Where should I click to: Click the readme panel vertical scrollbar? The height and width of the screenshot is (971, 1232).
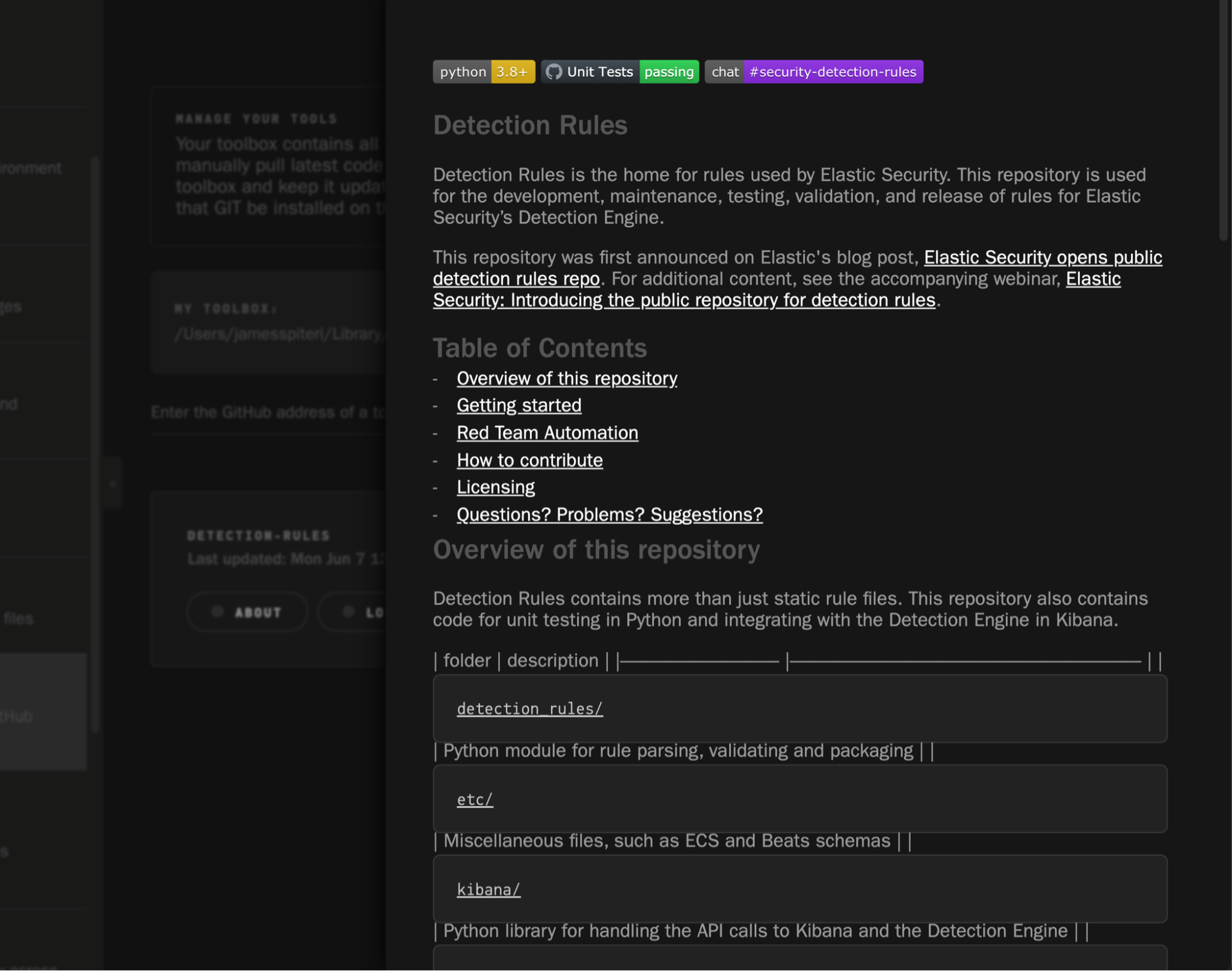[1224, 120]
